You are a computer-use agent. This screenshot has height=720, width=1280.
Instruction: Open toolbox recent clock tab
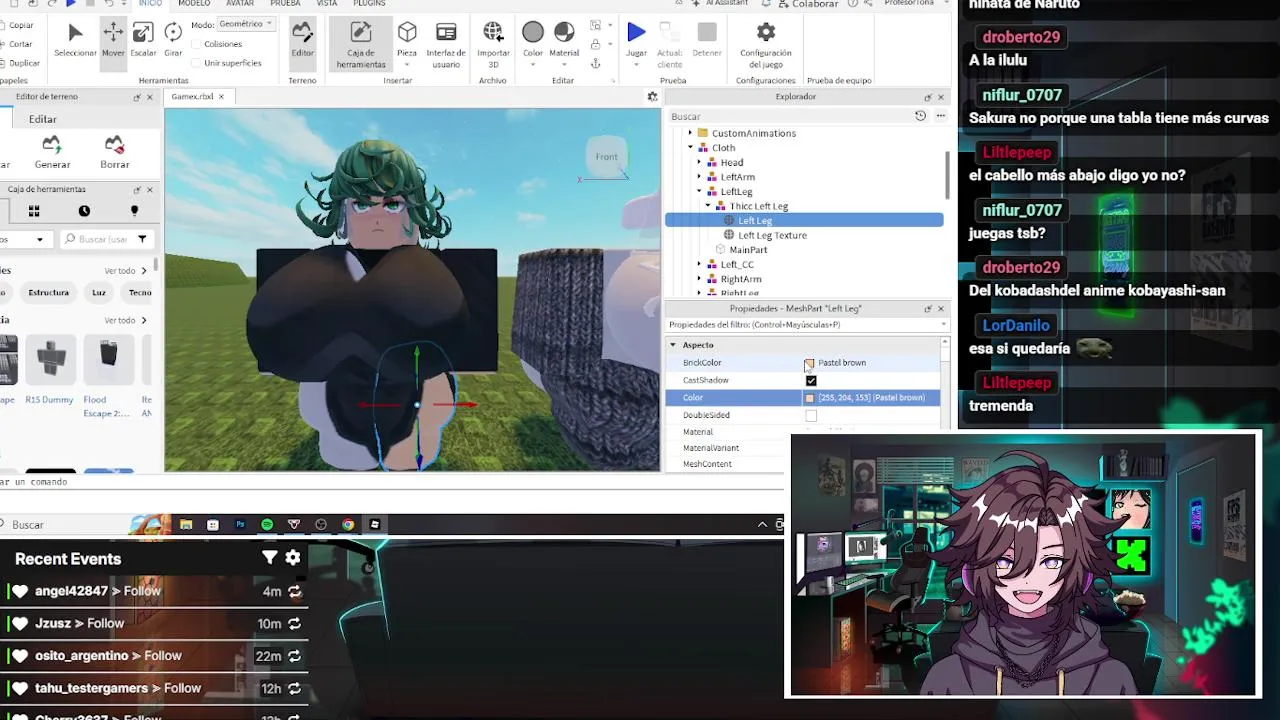pos(84,211)
